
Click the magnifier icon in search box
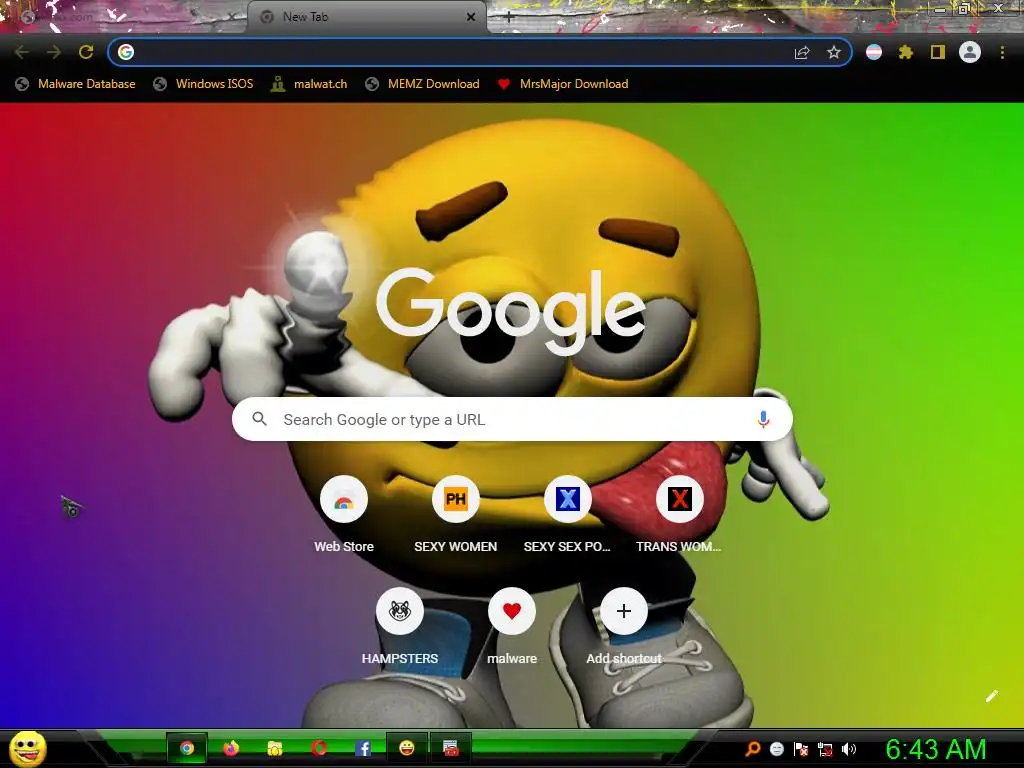tap(259, 419)
